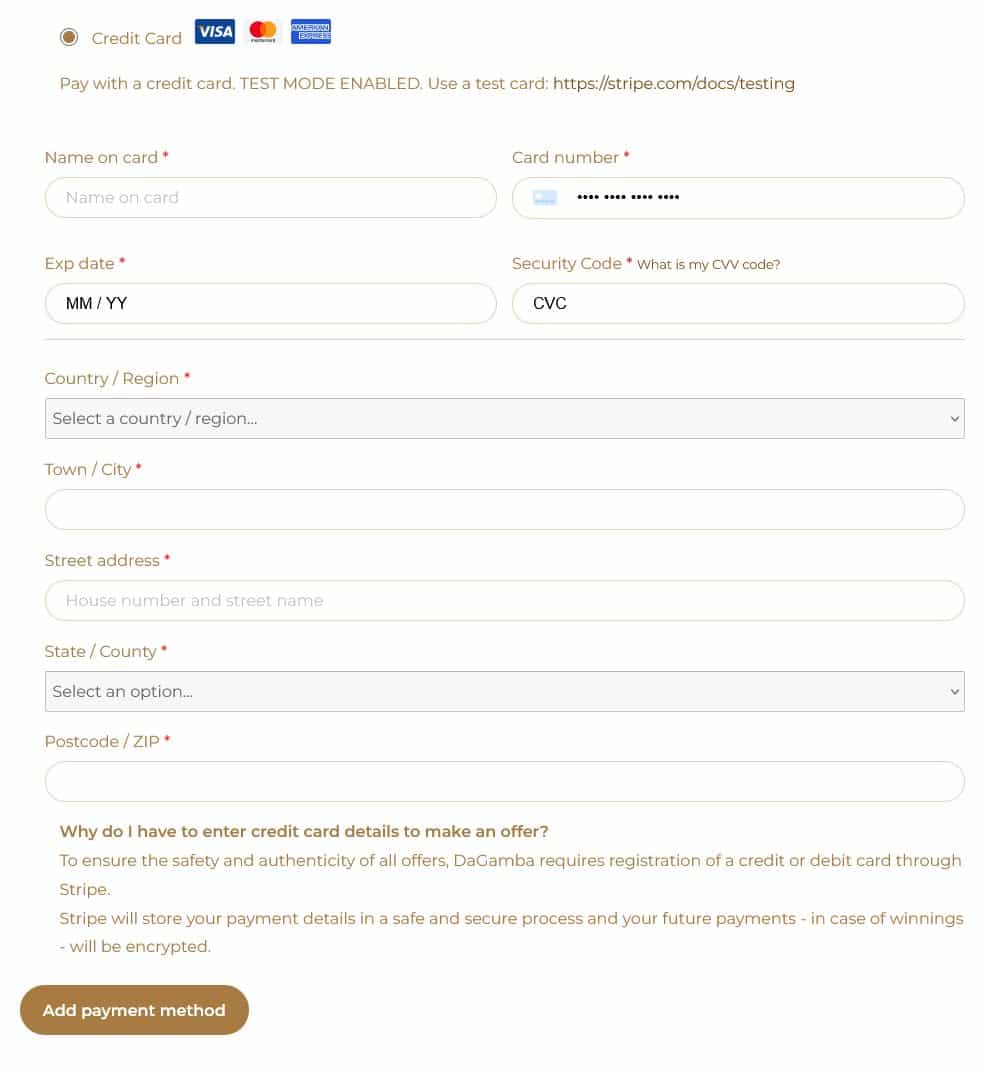This screenshot has width=985, height=1070.
Task: Click the Credit Card label text
Action: click(x=137, y=38)
